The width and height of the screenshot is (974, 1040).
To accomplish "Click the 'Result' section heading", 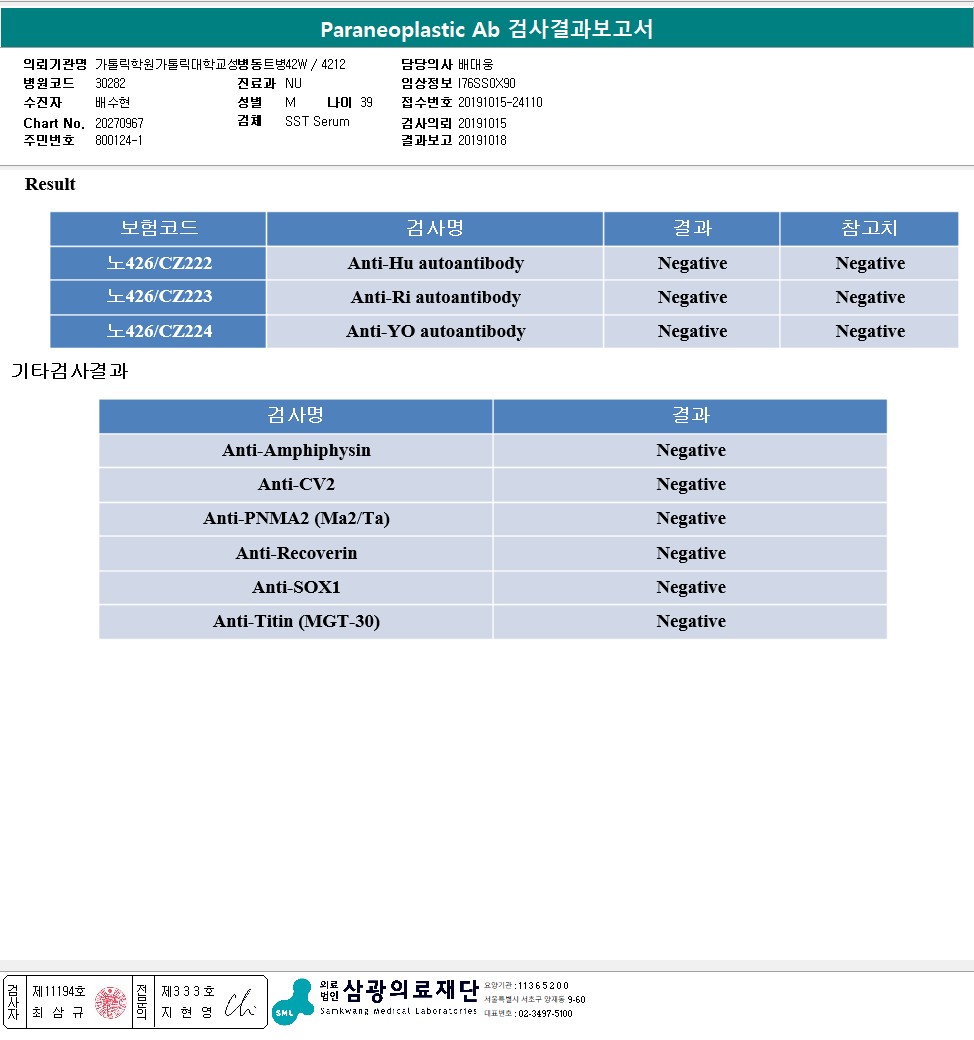I will 50,184.
